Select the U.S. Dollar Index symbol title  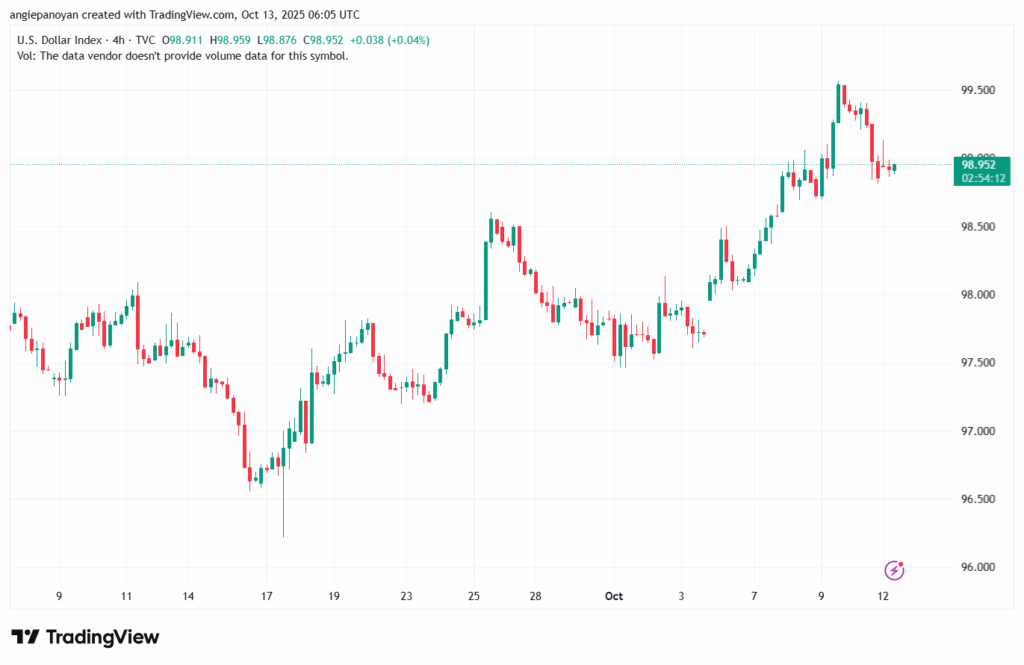pos(60,40)
